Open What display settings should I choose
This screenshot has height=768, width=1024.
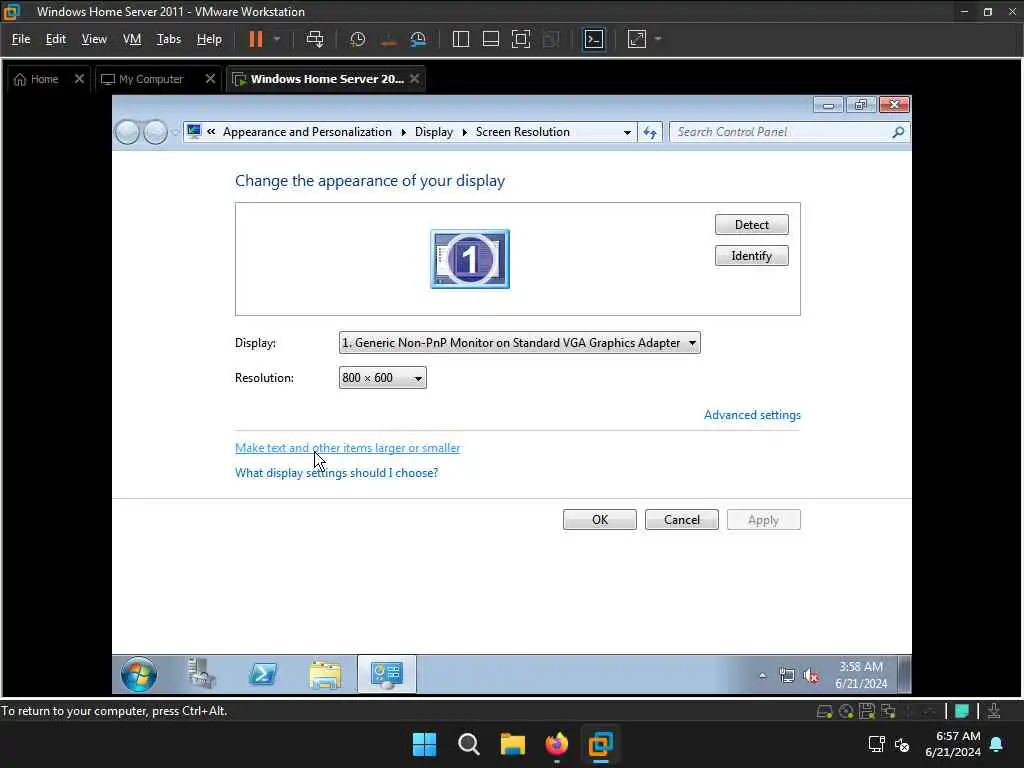click(x=336, y=473)
